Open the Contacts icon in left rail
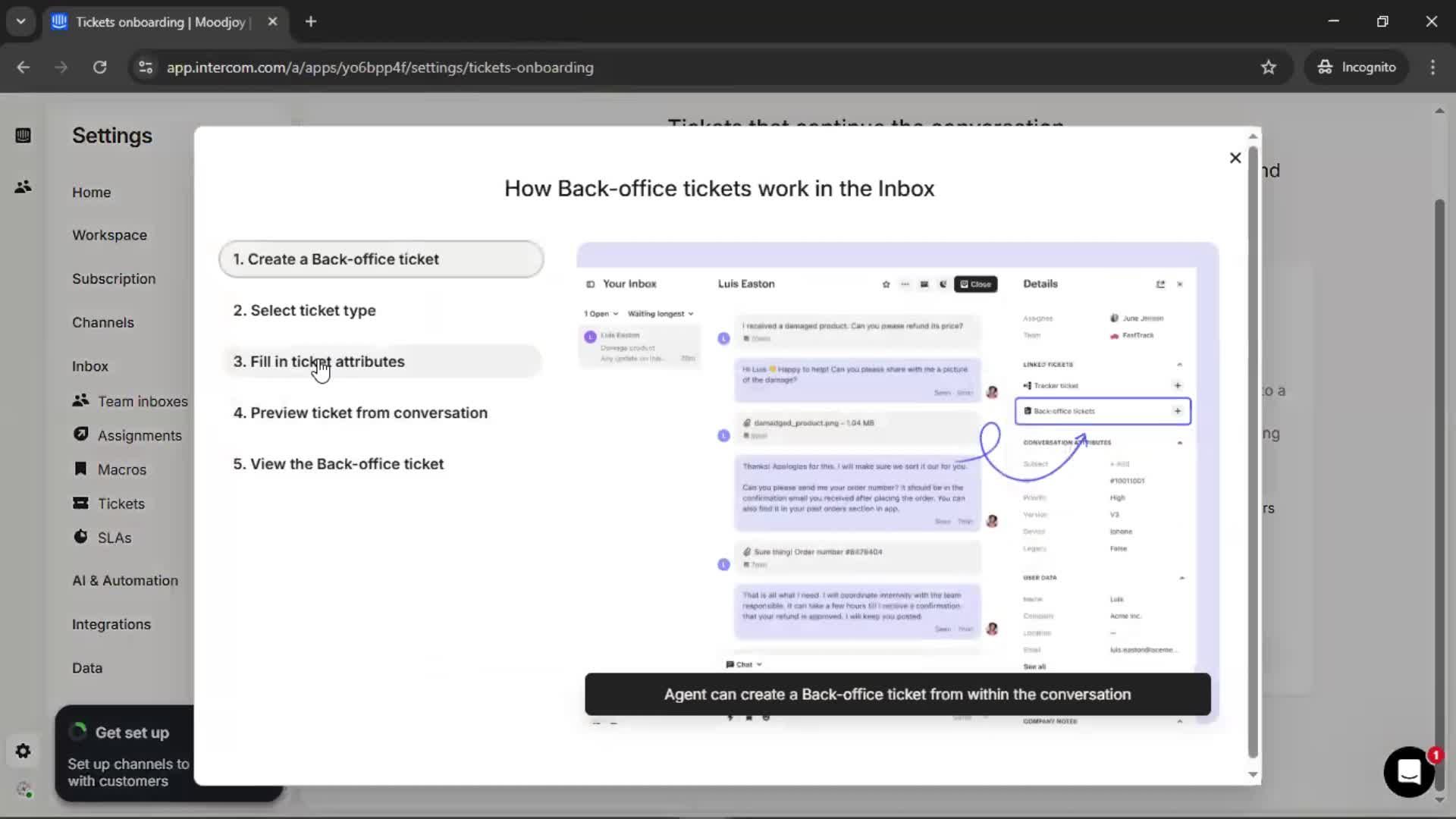This screenshot has height=819, width=1456. pyautogui.click(x=23, y=187)
